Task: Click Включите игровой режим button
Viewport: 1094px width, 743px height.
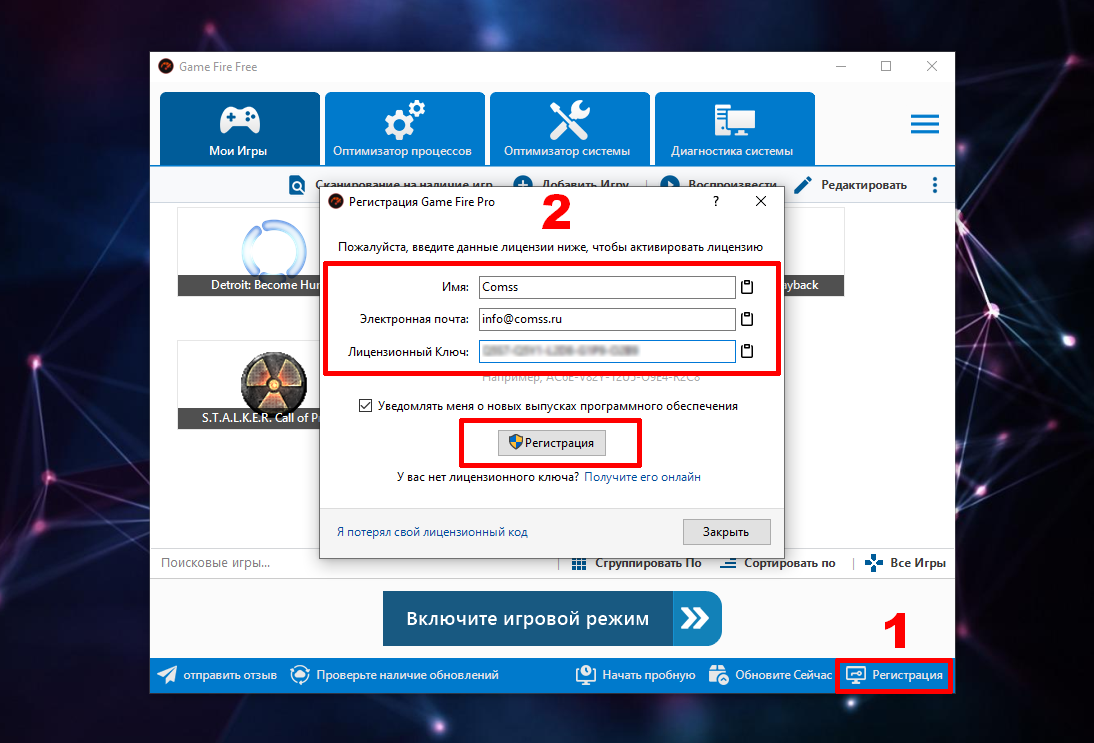Action: [x=552, y=619]
